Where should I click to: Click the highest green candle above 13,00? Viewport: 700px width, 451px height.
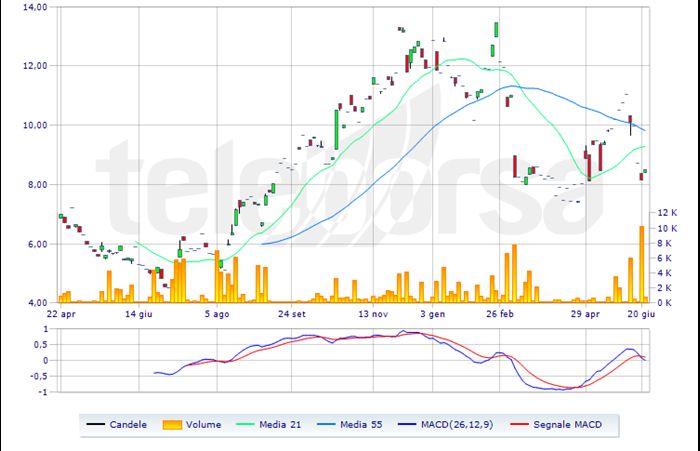[x=496, y=29]
